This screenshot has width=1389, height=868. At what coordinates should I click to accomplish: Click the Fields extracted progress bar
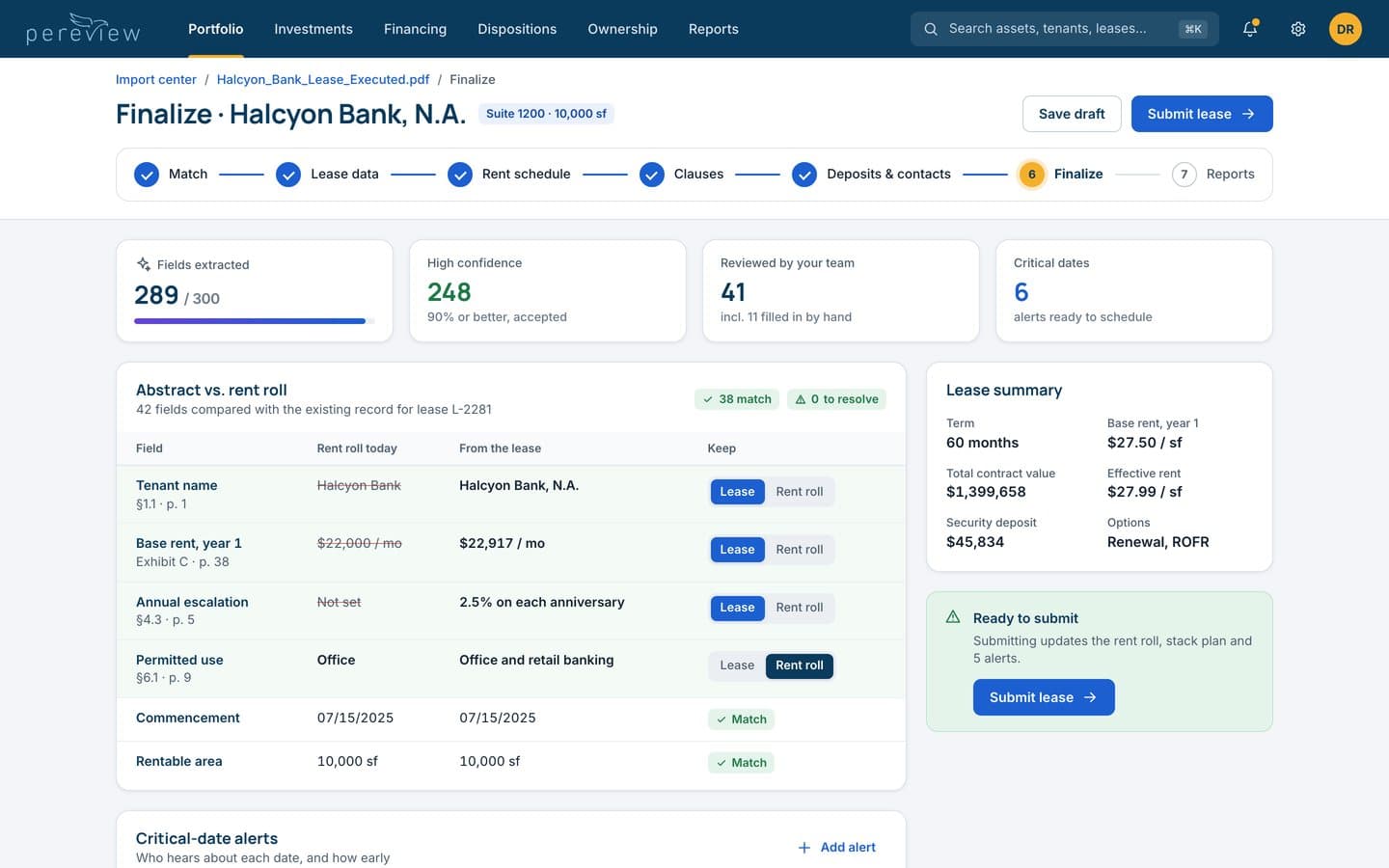click(255, 321)
